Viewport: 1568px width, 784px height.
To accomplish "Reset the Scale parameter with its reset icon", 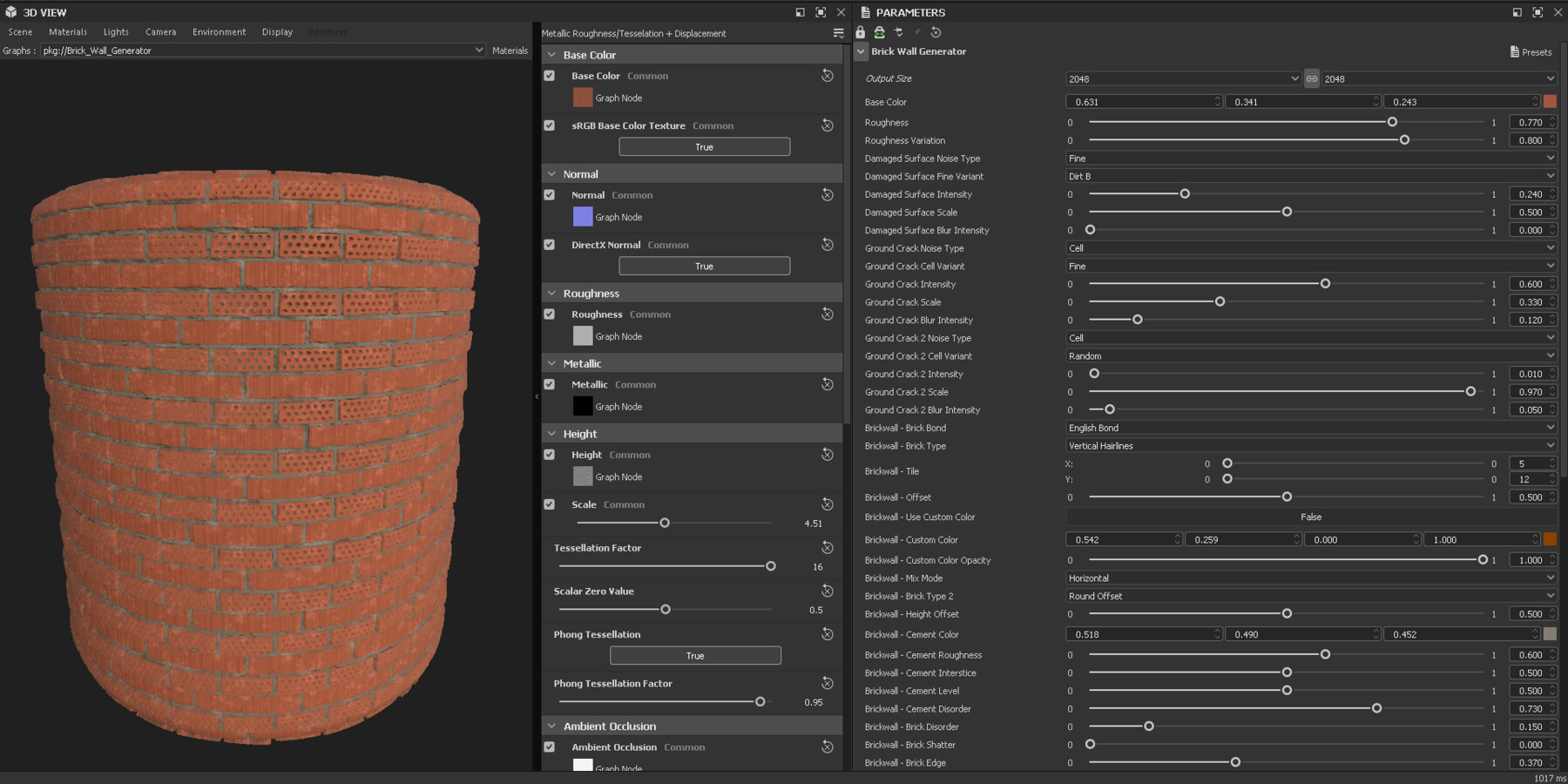I will 827,504.
